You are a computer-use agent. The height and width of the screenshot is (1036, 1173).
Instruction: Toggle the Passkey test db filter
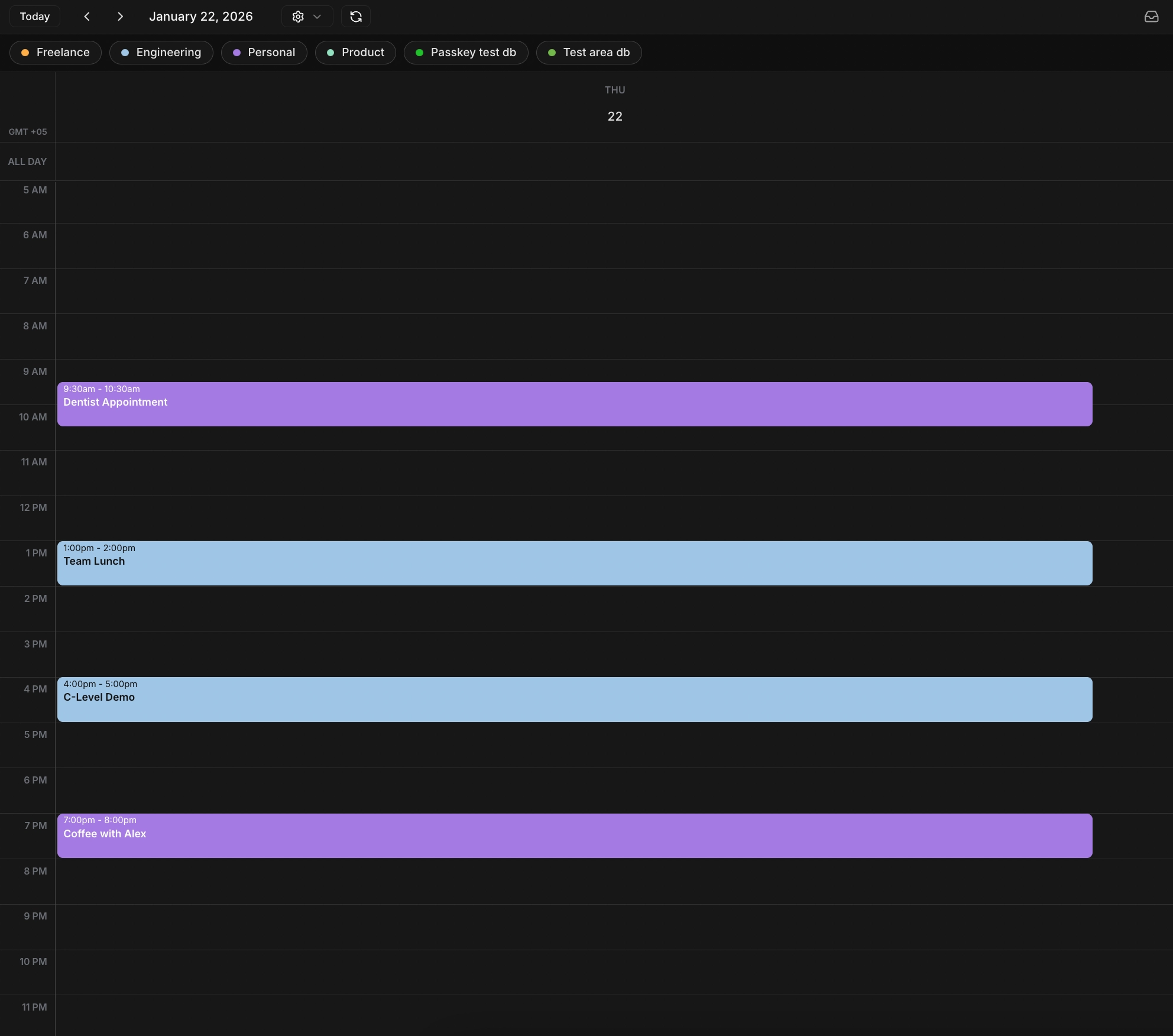click(x=466, y=53)
